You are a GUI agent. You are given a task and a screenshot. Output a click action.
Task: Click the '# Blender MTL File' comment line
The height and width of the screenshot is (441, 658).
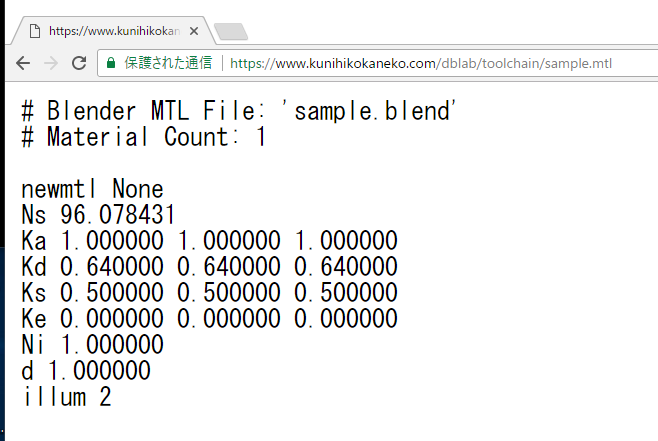coord(240,111)
